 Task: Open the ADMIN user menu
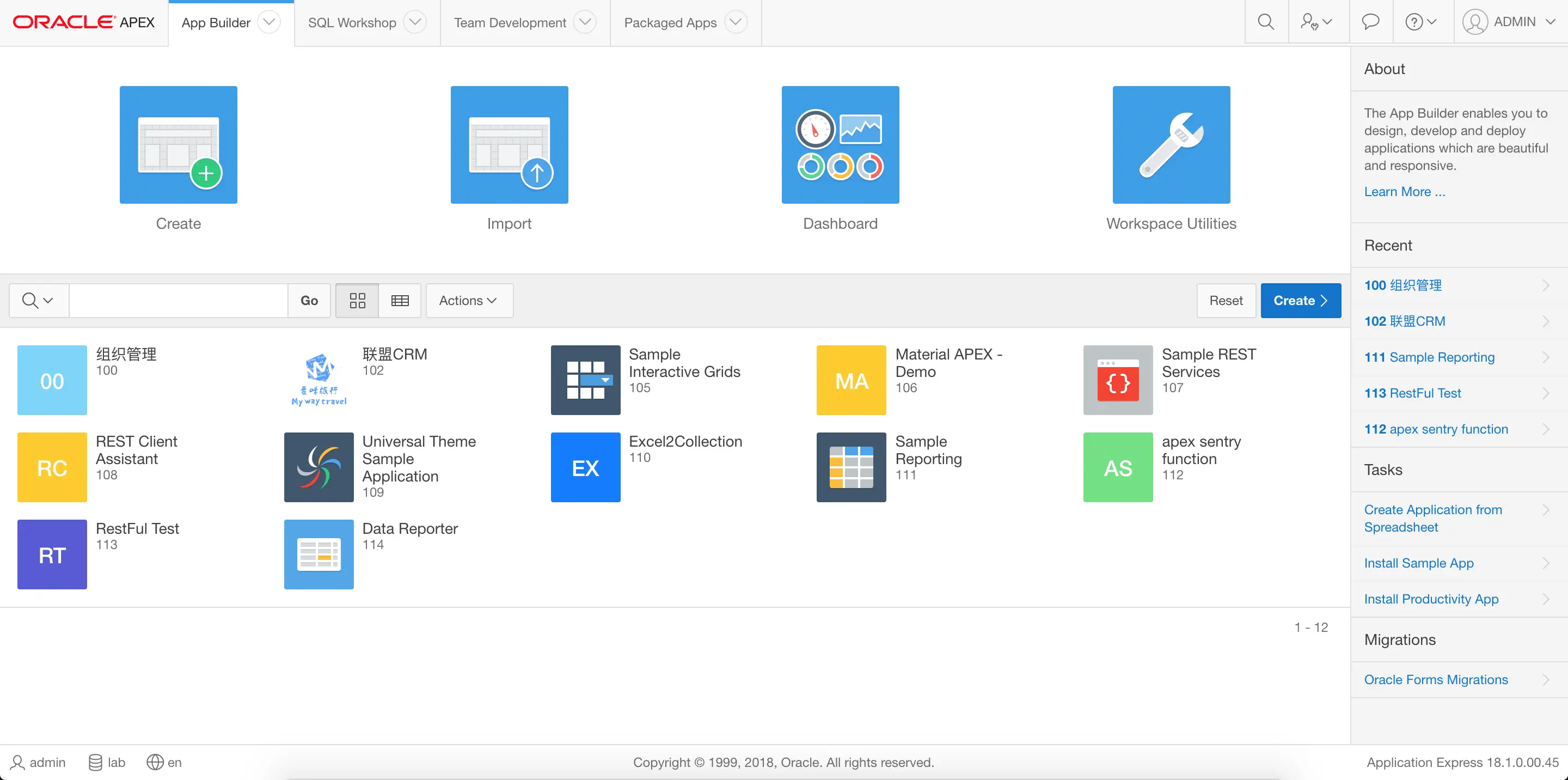click(x=1509, y=22)
